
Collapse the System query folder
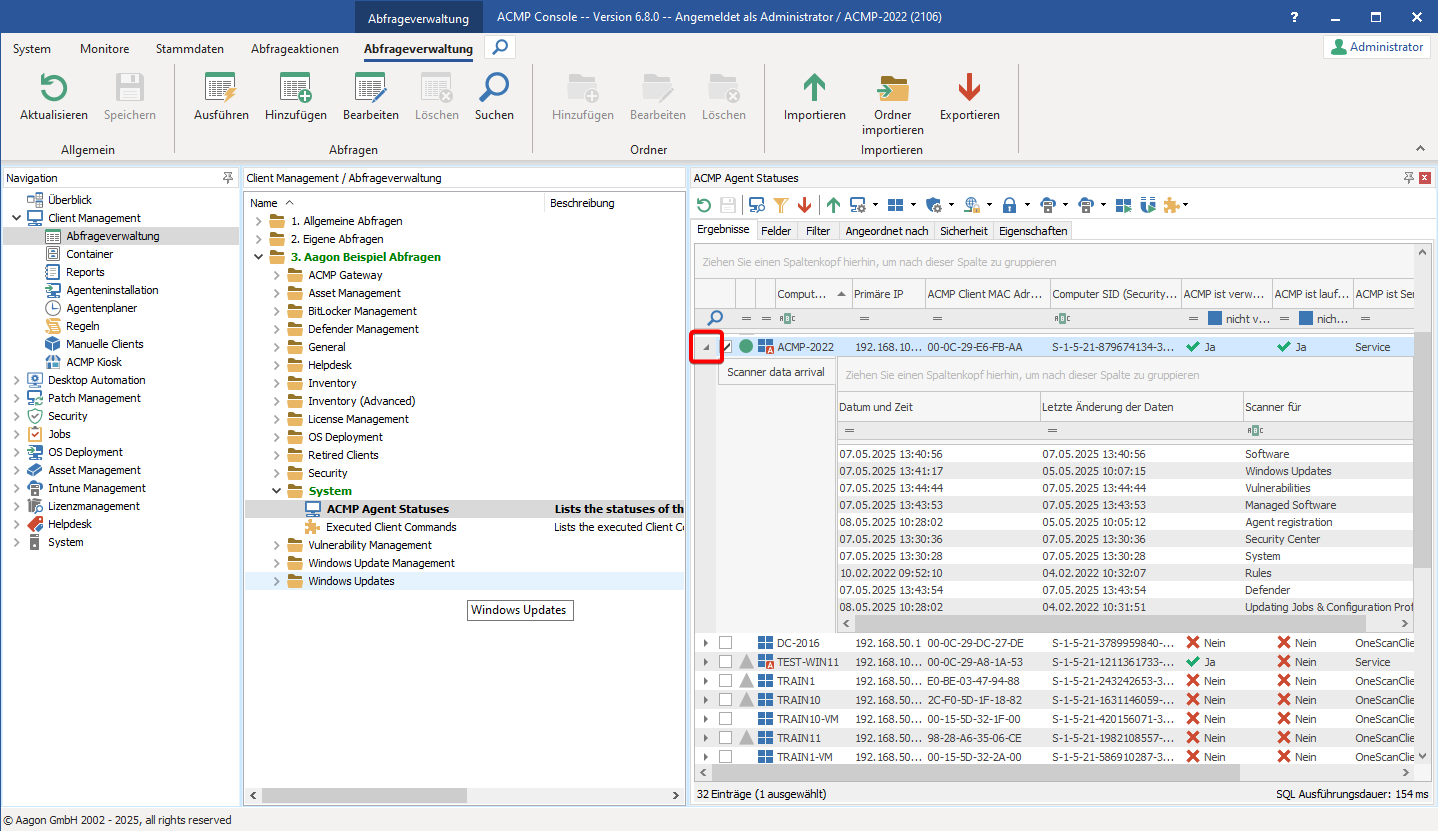[277, 491]
